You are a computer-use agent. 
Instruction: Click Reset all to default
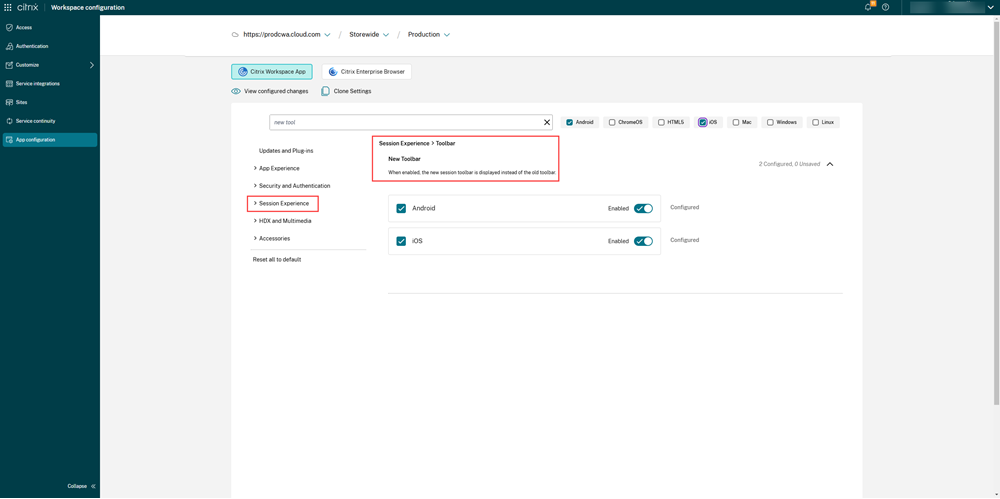pos(276,259)
